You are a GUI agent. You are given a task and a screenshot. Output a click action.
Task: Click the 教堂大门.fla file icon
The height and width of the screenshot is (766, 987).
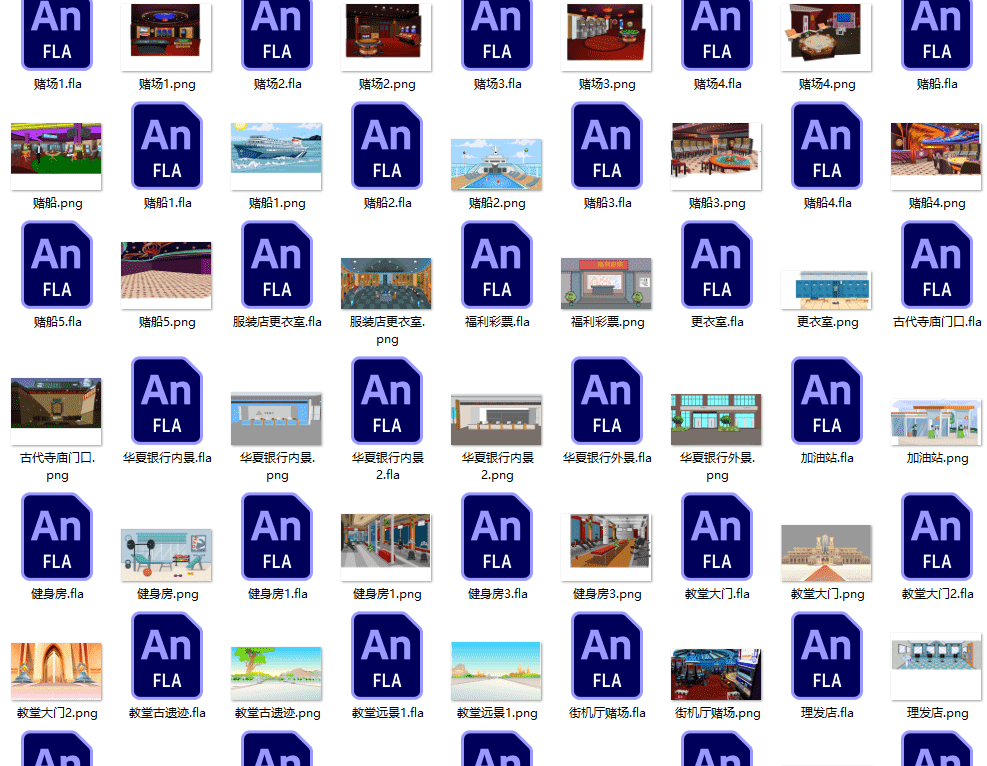click(717, 537)
